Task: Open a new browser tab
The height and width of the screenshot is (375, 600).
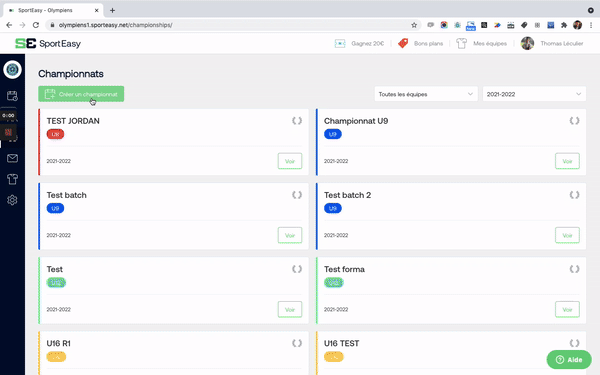Action: coord(112,10)
